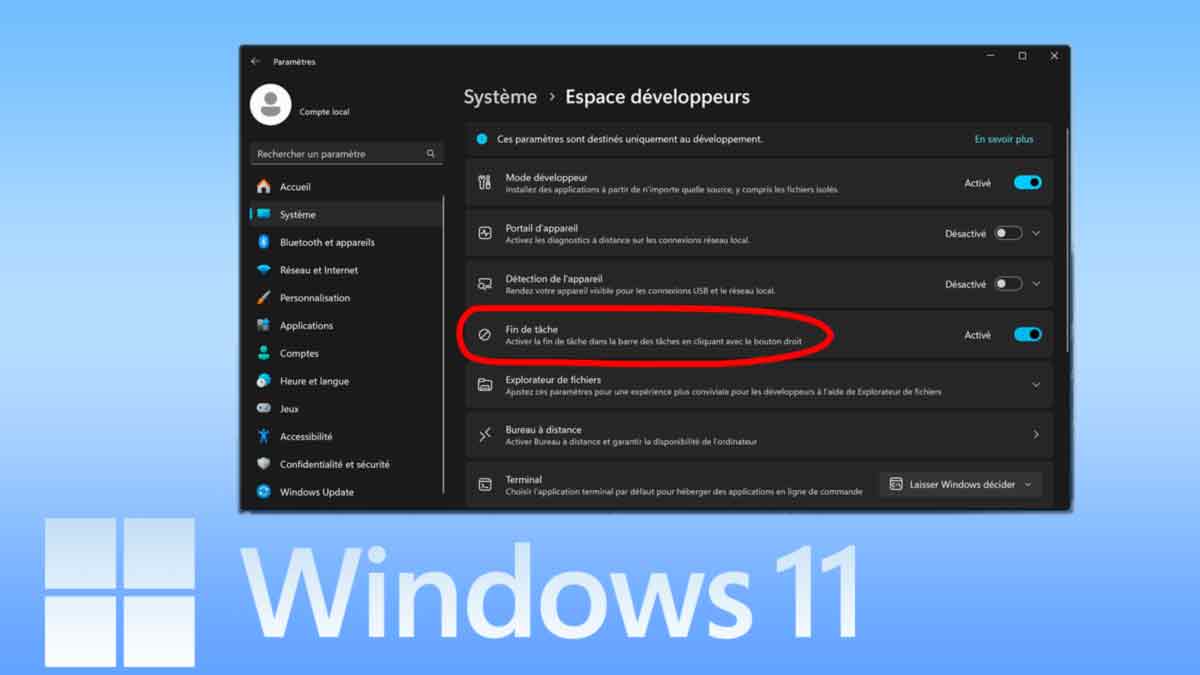
Task: Go back to Système breadcrumb
Action: click(500, 97)
